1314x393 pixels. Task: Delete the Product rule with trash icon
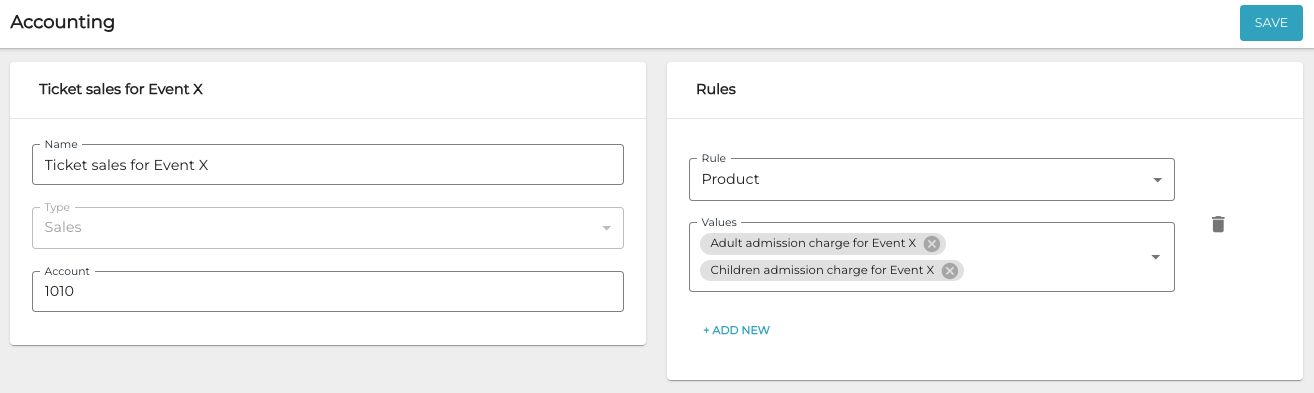click(x=1217, y=224)
